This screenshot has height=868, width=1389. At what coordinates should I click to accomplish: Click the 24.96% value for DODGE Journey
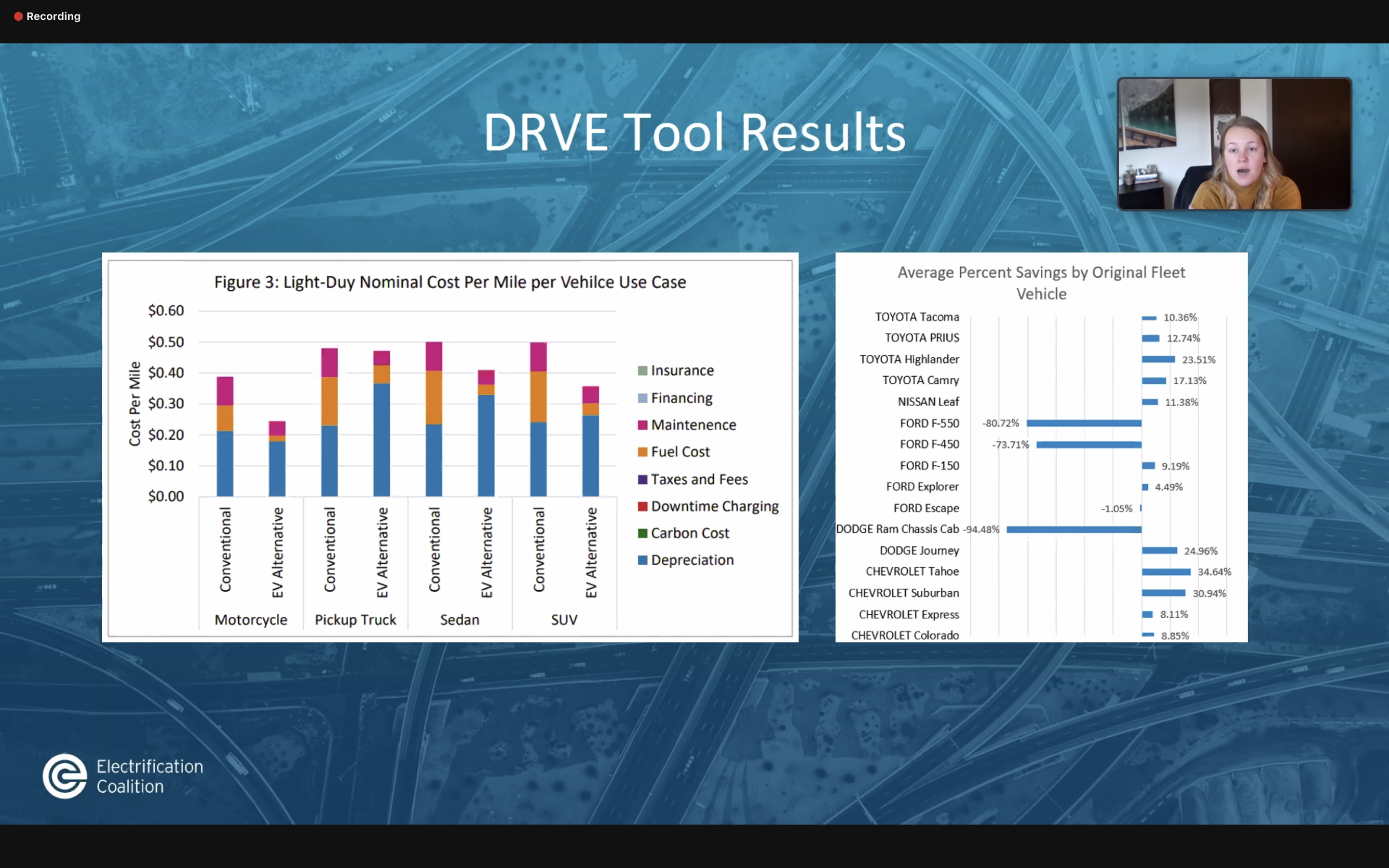pyautogui.click(x=1200, y=551)
